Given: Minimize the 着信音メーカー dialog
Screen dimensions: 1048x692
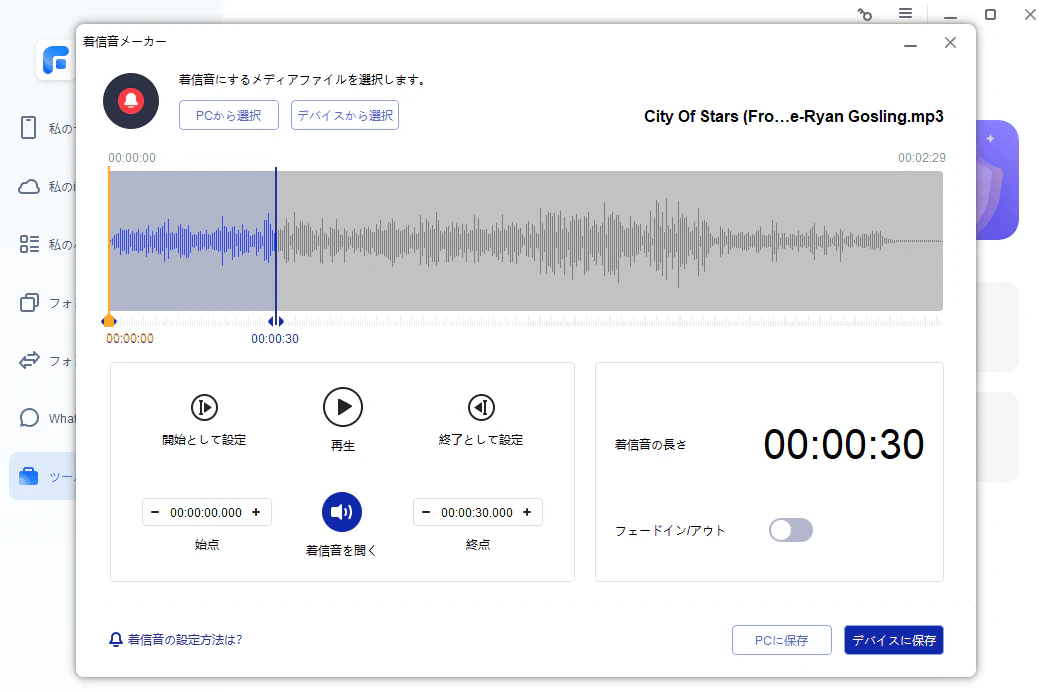Looking at the screenshot, I should click(910, 44).
